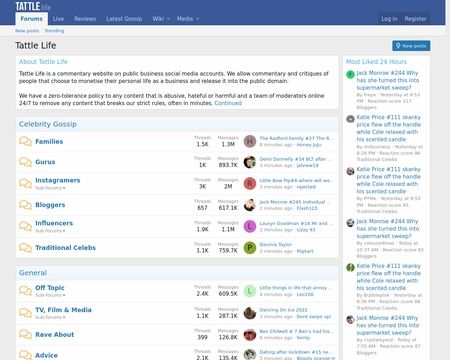The image size is (450, 360).
Task: Click the Advice forum chat bubble icon
Action: [x=25, y=355]
